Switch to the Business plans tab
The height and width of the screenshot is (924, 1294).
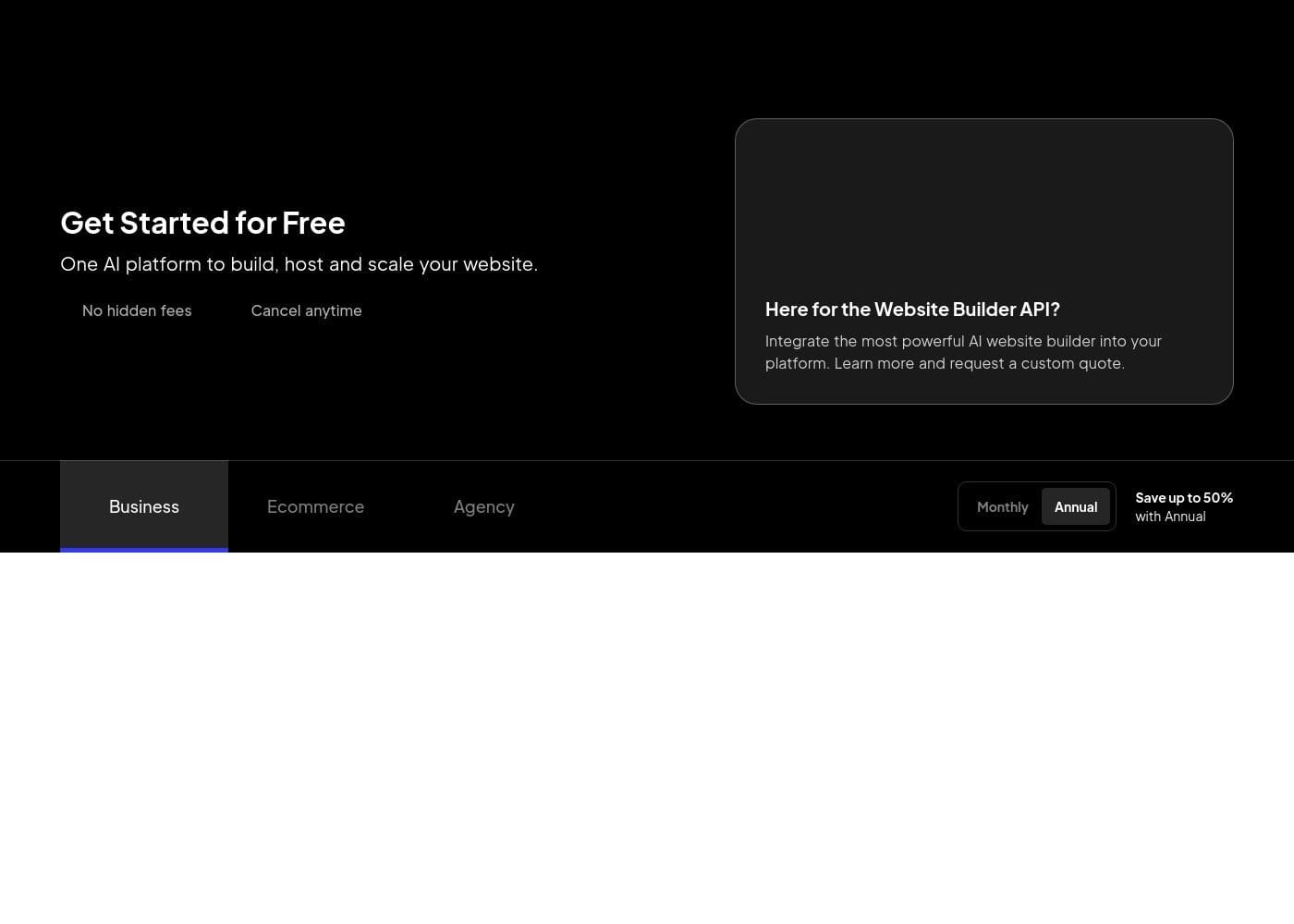(x=144, y=506)
